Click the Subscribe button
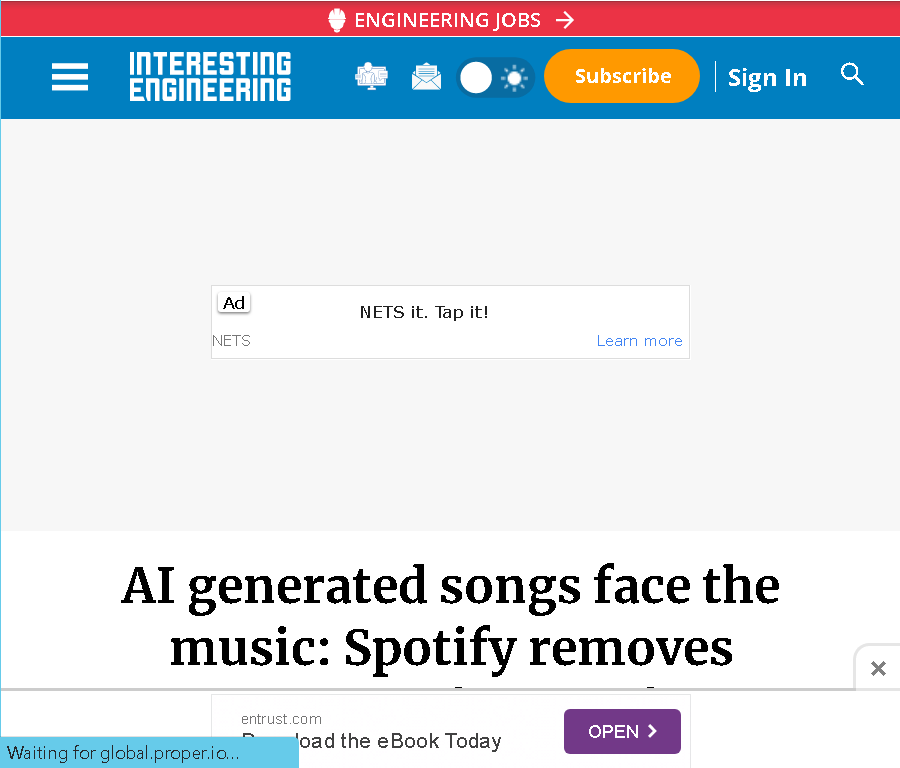 coord(622,76)
